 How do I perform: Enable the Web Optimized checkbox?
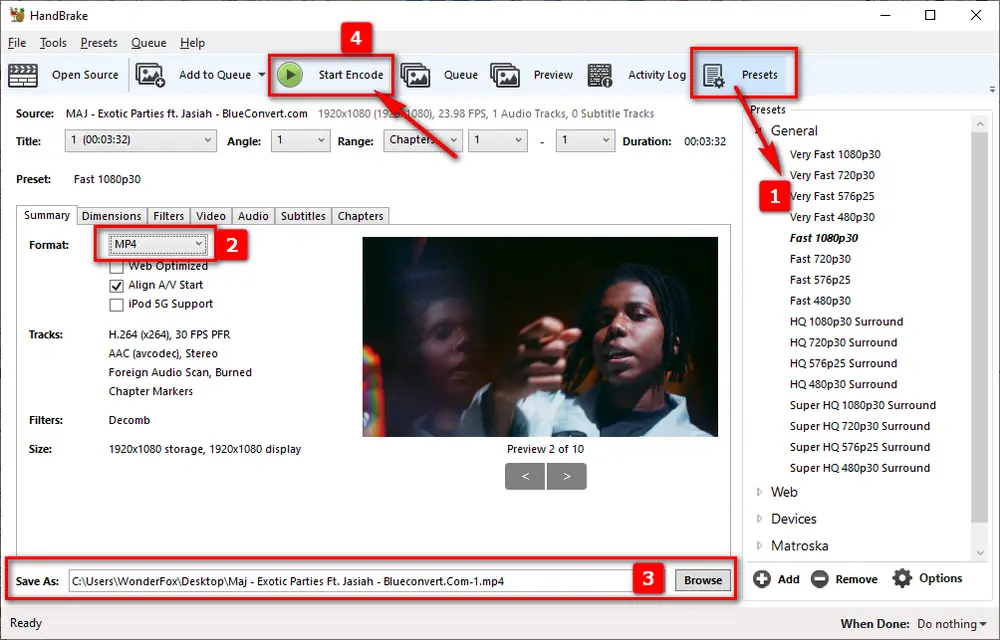[116, 266]
